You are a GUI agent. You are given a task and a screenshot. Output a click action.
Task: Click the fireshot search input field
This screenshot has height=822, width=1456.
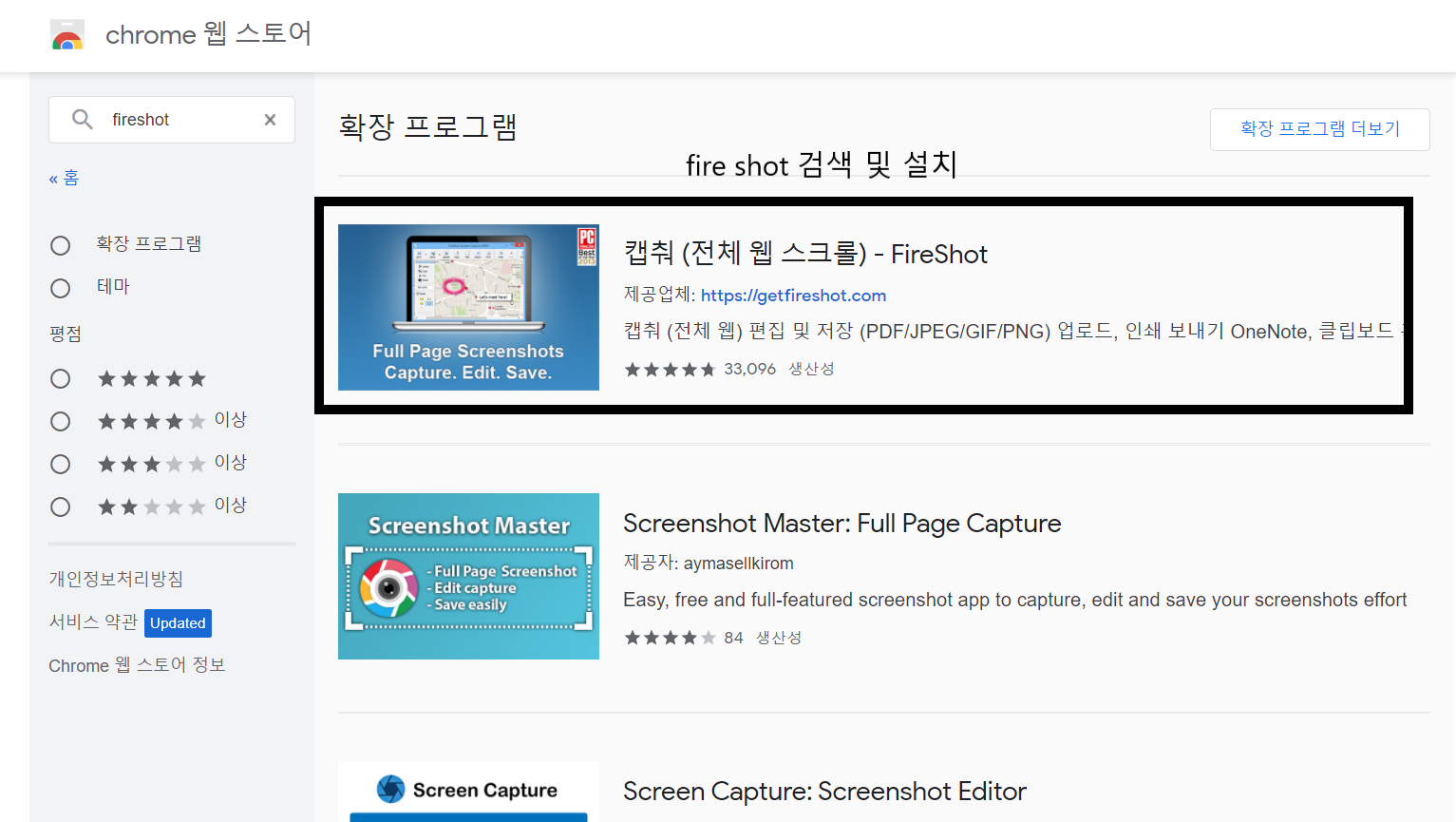[172, 120]
